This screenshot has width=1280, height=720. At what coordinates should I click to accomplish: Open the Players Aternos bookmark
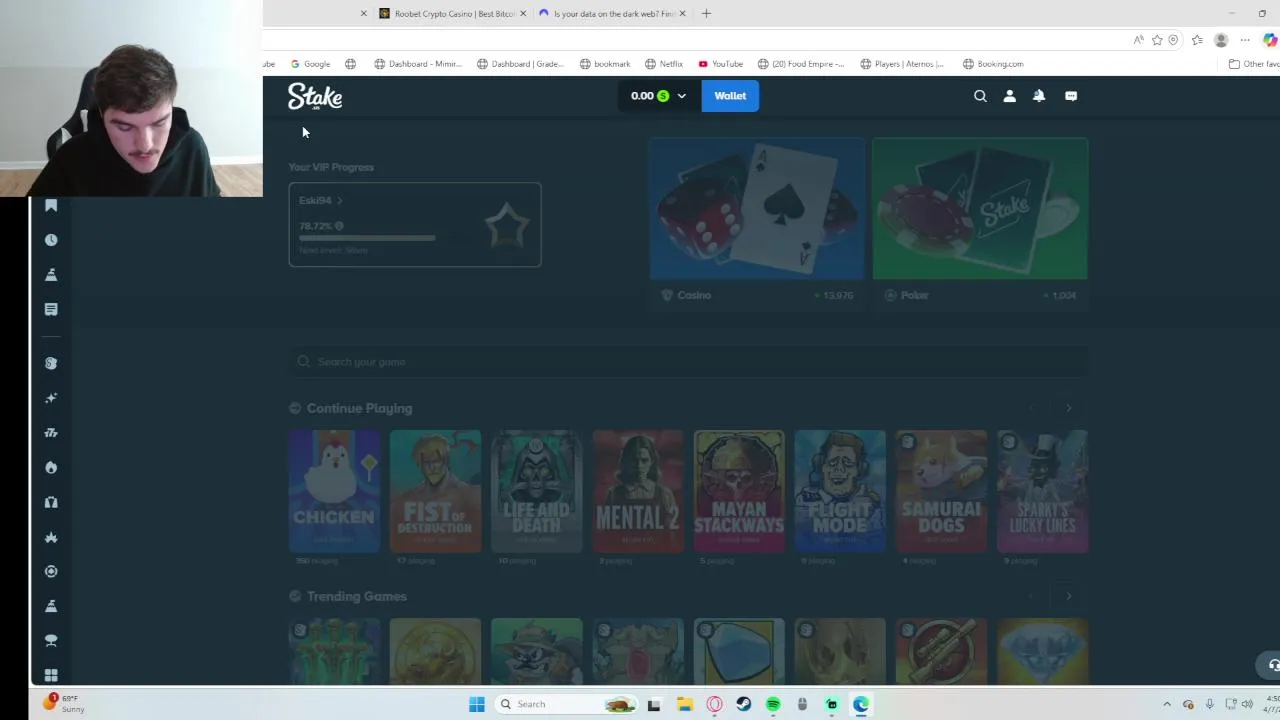902,64
